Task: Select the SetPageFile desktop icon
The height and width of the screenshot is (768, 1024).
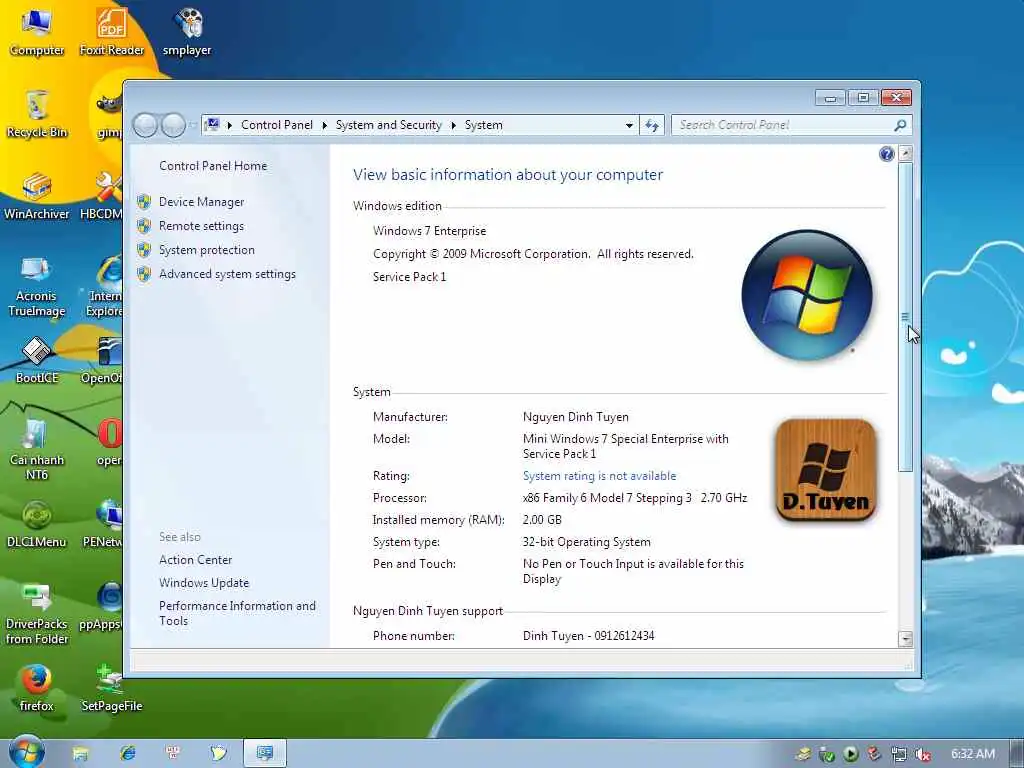Action: coord(112,688)
